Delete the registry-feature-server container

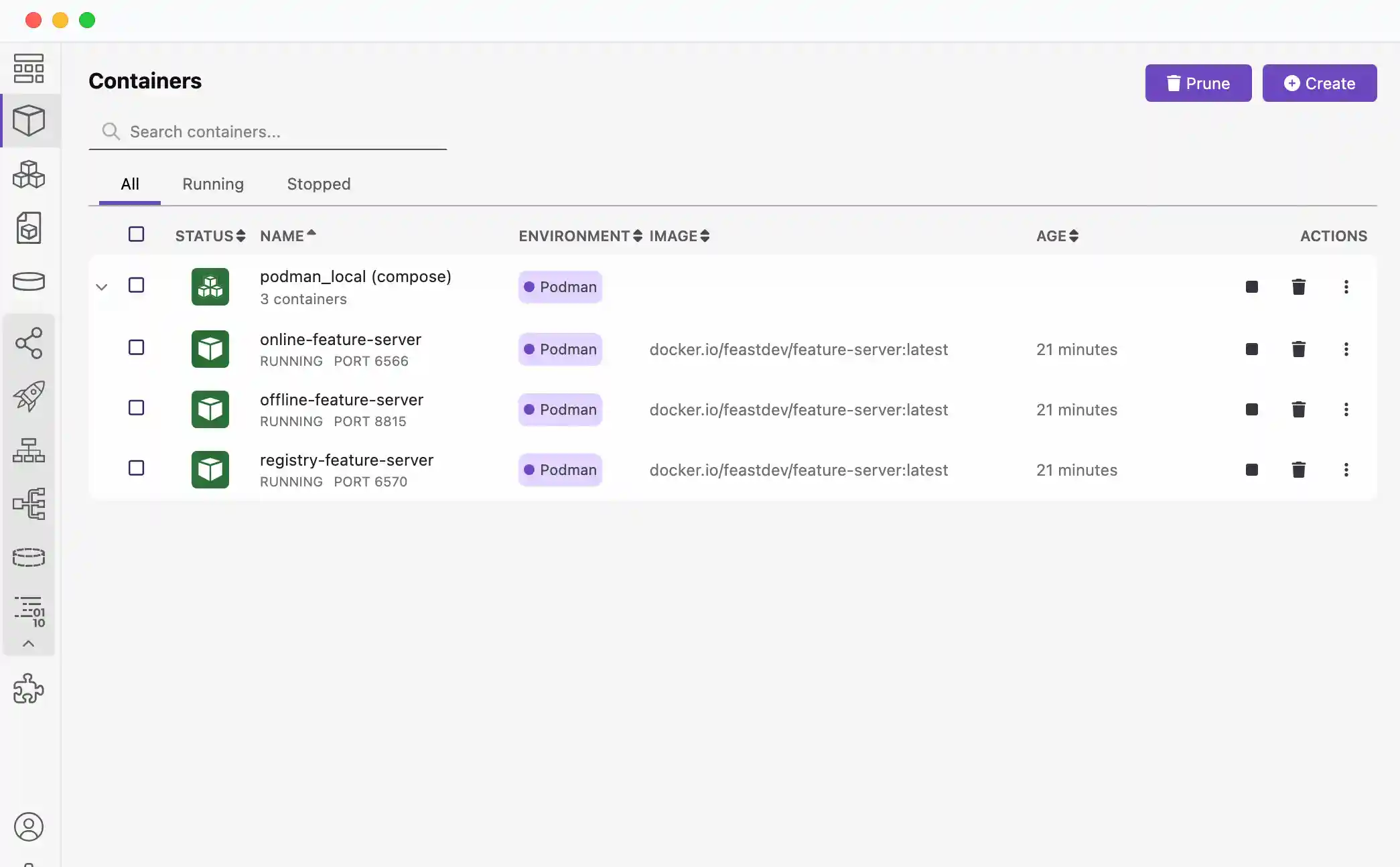[1298, 470]
